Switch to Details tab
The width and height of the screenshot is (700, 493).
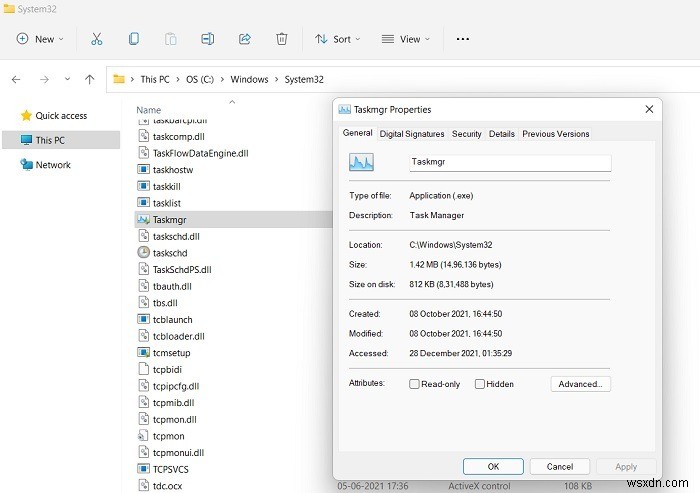(x=501, y=134)
